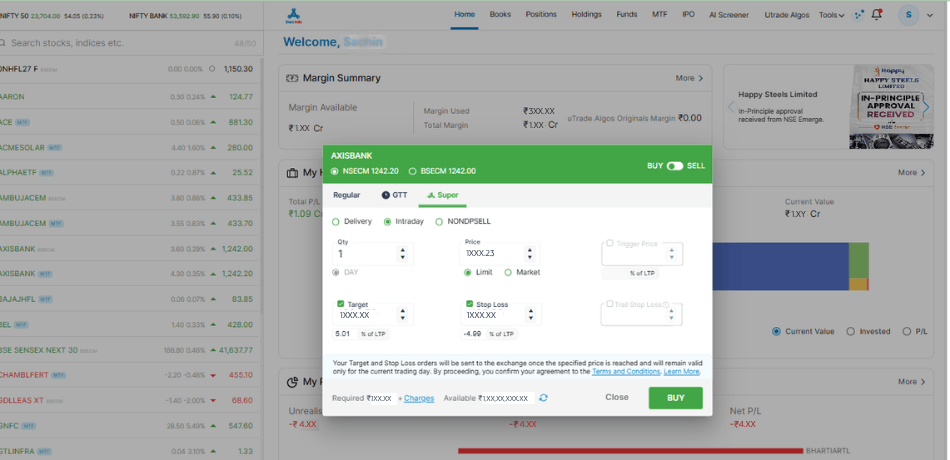
Task: Click the red BHARTIARTL bar
Action: pyautogui.click(x=630, y=451)
